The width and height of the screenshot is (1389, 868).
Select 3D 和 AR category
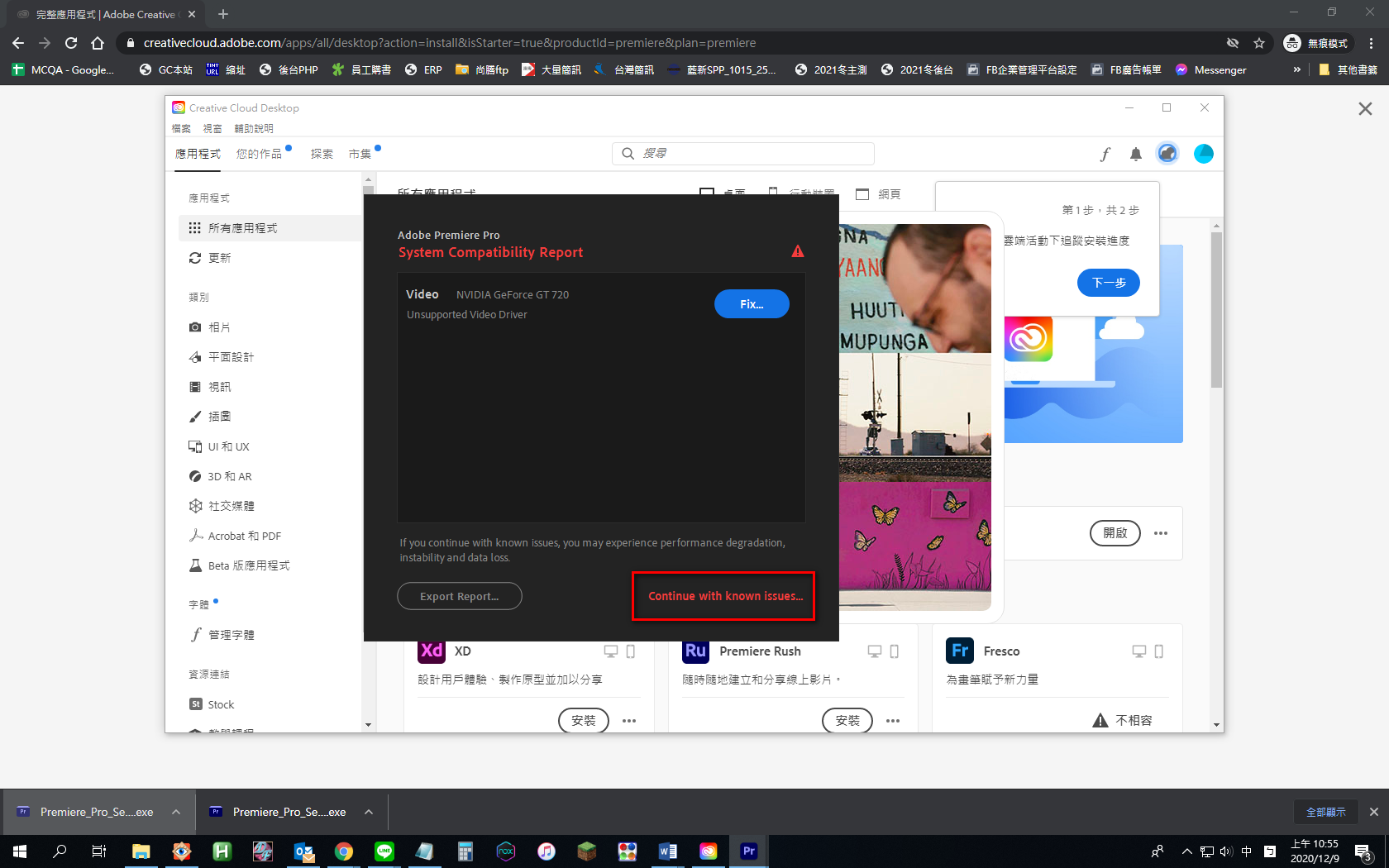229,476
